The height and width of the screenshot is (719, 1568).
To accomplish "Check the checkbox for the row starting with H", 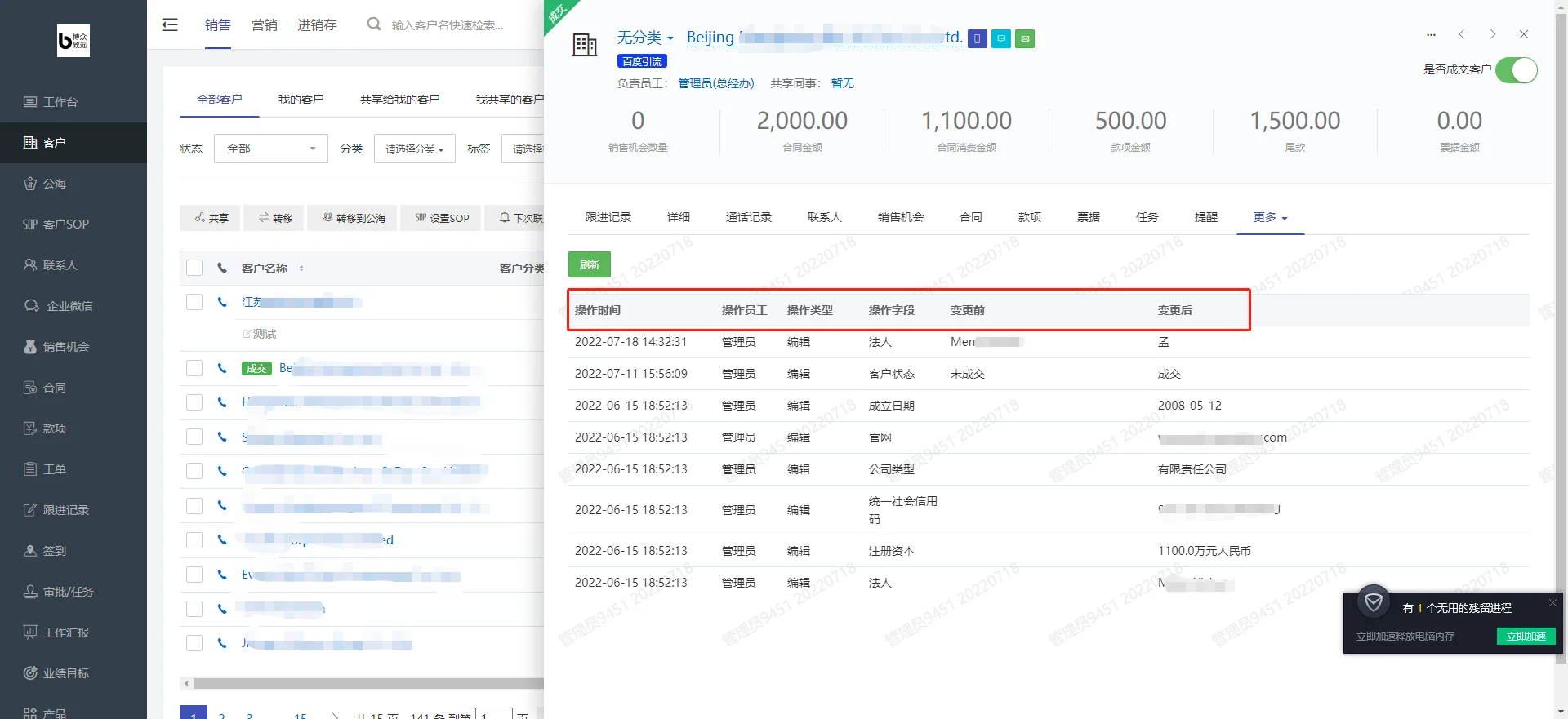I will click(x=194, y=402).
